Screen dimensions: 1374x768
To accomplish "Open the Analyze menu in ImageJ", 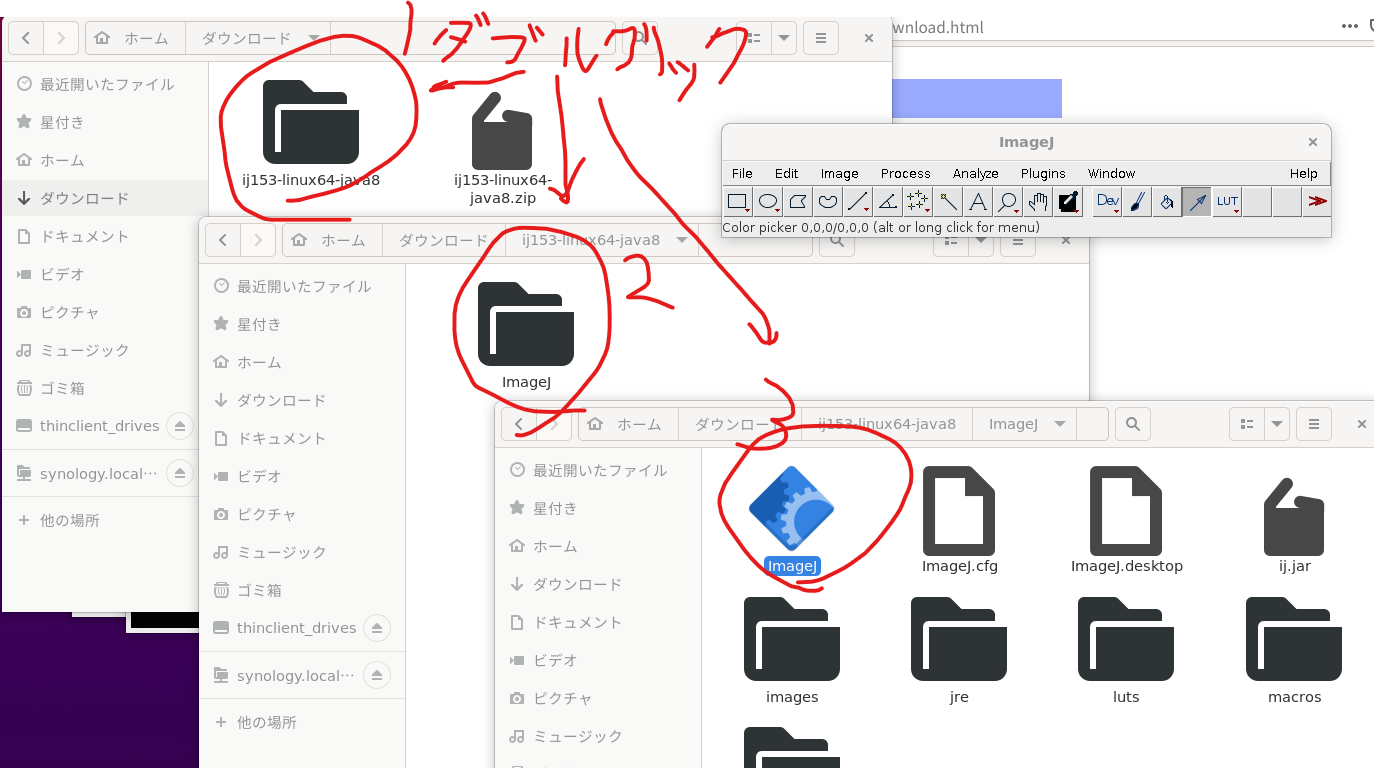I will coord(976,173).
